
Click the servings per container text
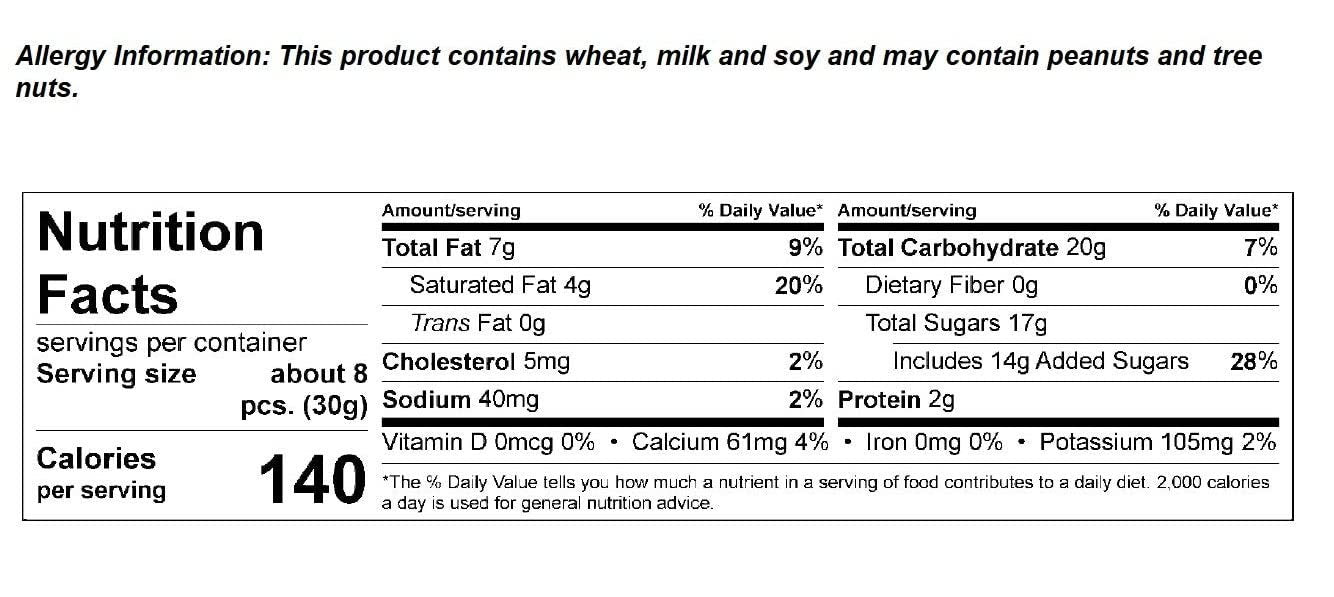pos(171,343)
